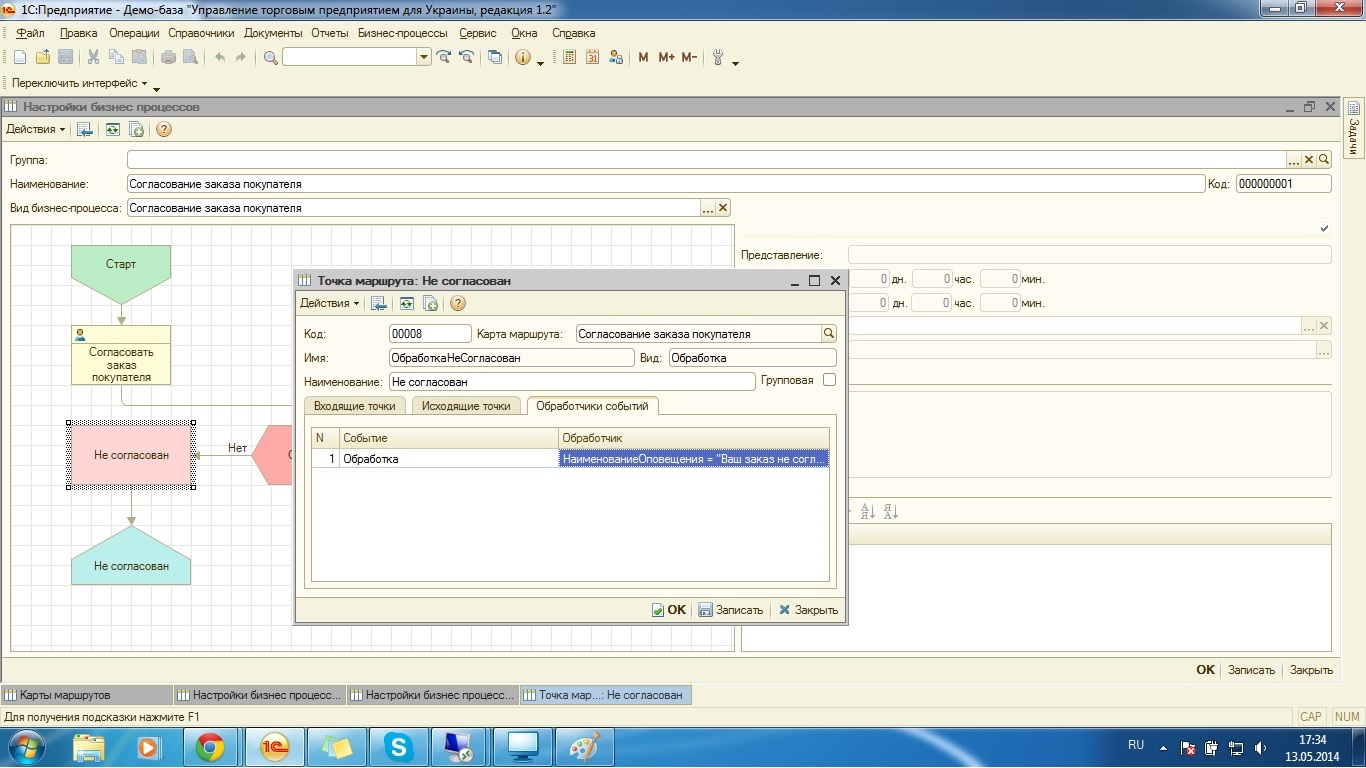Switch to Карты маршрутов window tab
This screenshot has height=768, width=1366.
(x=87, y=695)
